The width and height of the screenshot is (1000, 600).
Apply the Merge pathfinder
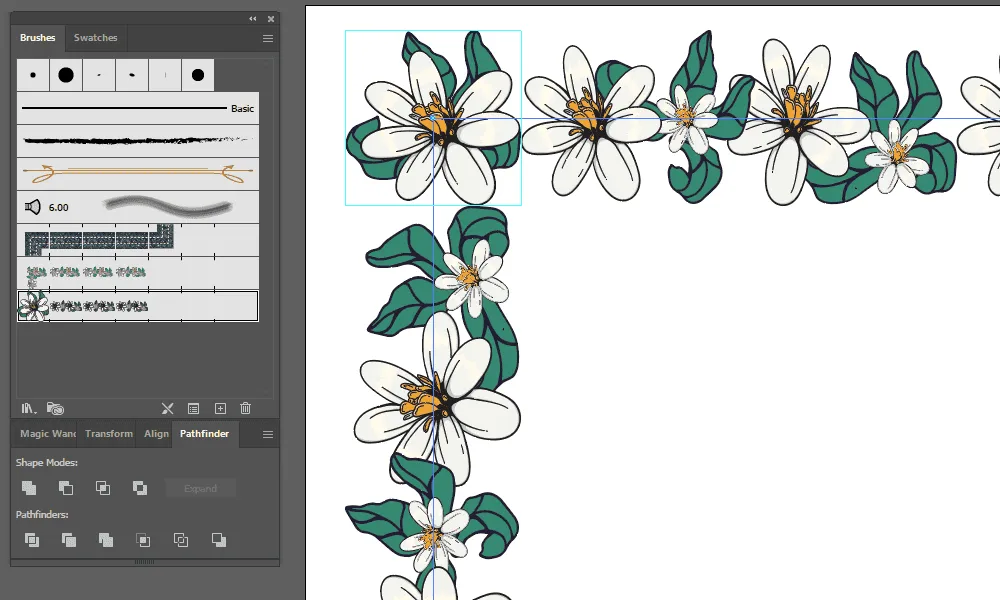(x=106, y=540)
